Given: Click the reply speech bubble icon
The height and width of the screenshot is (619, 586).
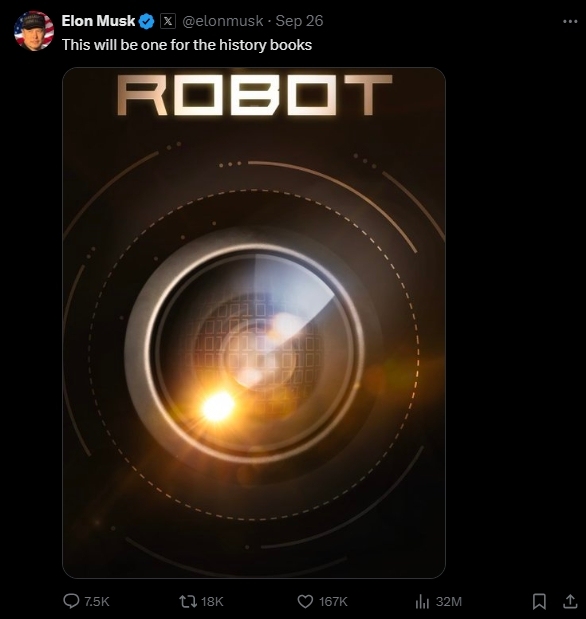Looking at the screenshot, I should (71, 601).
